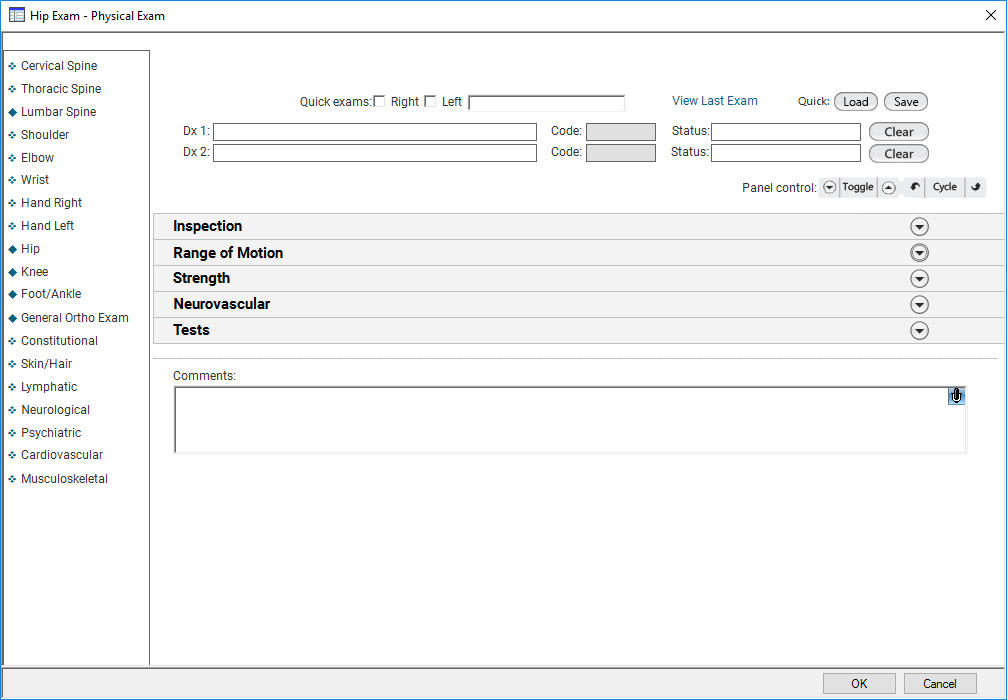The image size is (1008, 700).
Task: Expand the Strength panel arrow
Action: coord(919,278)
